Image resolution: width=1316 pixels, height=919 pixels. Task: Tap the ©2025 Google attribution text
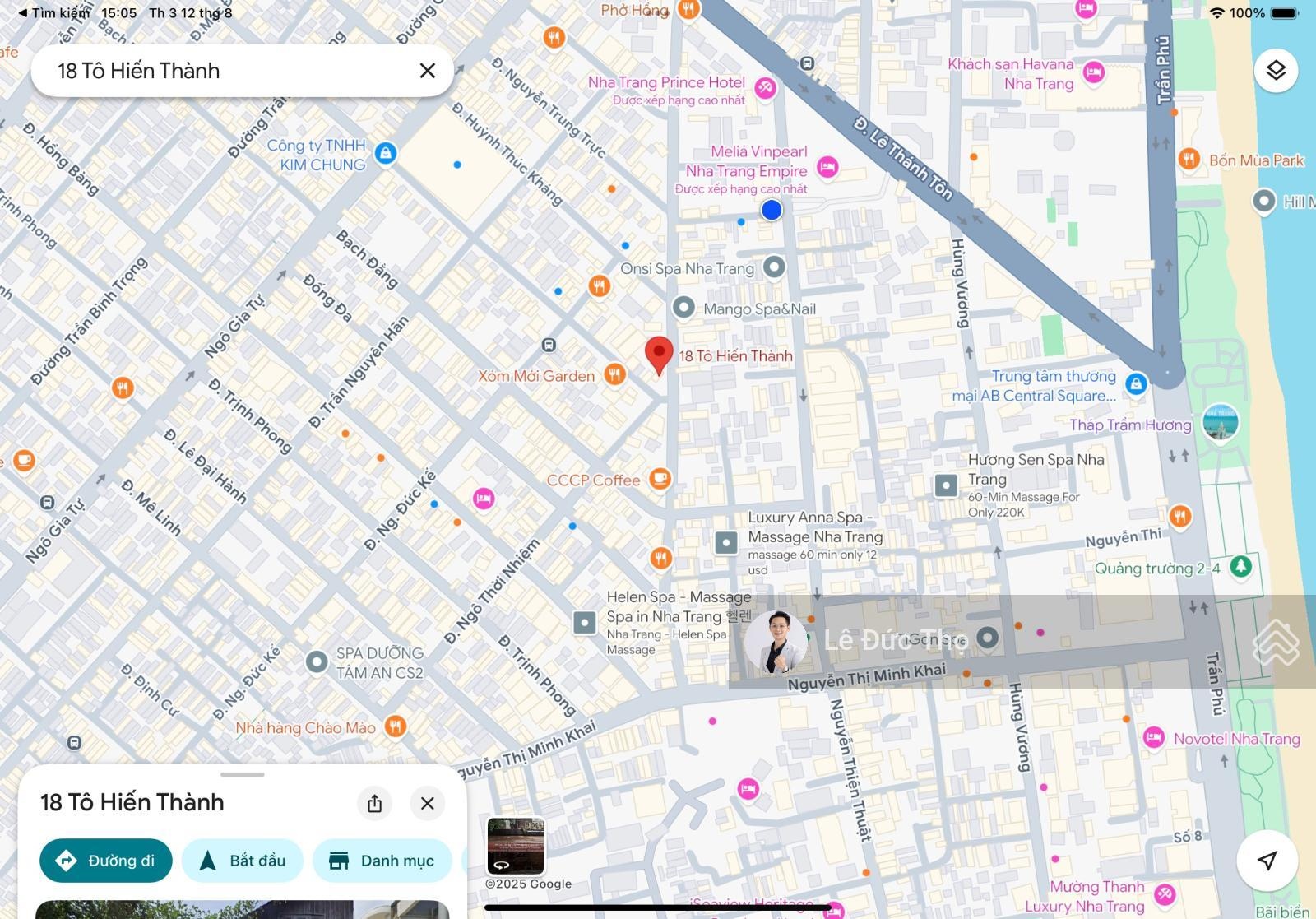pyautogui.click(x=528, y=884)
